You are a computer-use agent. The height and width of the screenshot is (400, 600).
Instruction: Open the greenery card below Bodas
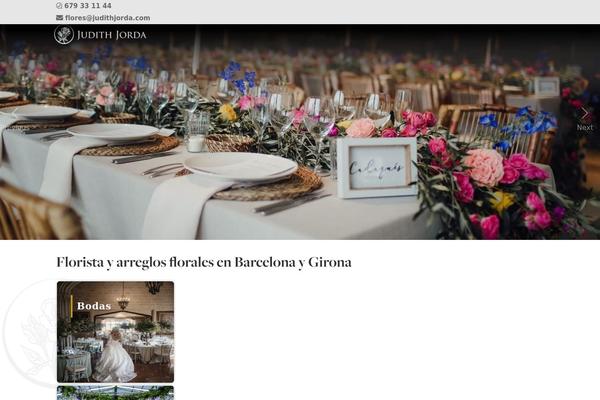click(115, 393)
